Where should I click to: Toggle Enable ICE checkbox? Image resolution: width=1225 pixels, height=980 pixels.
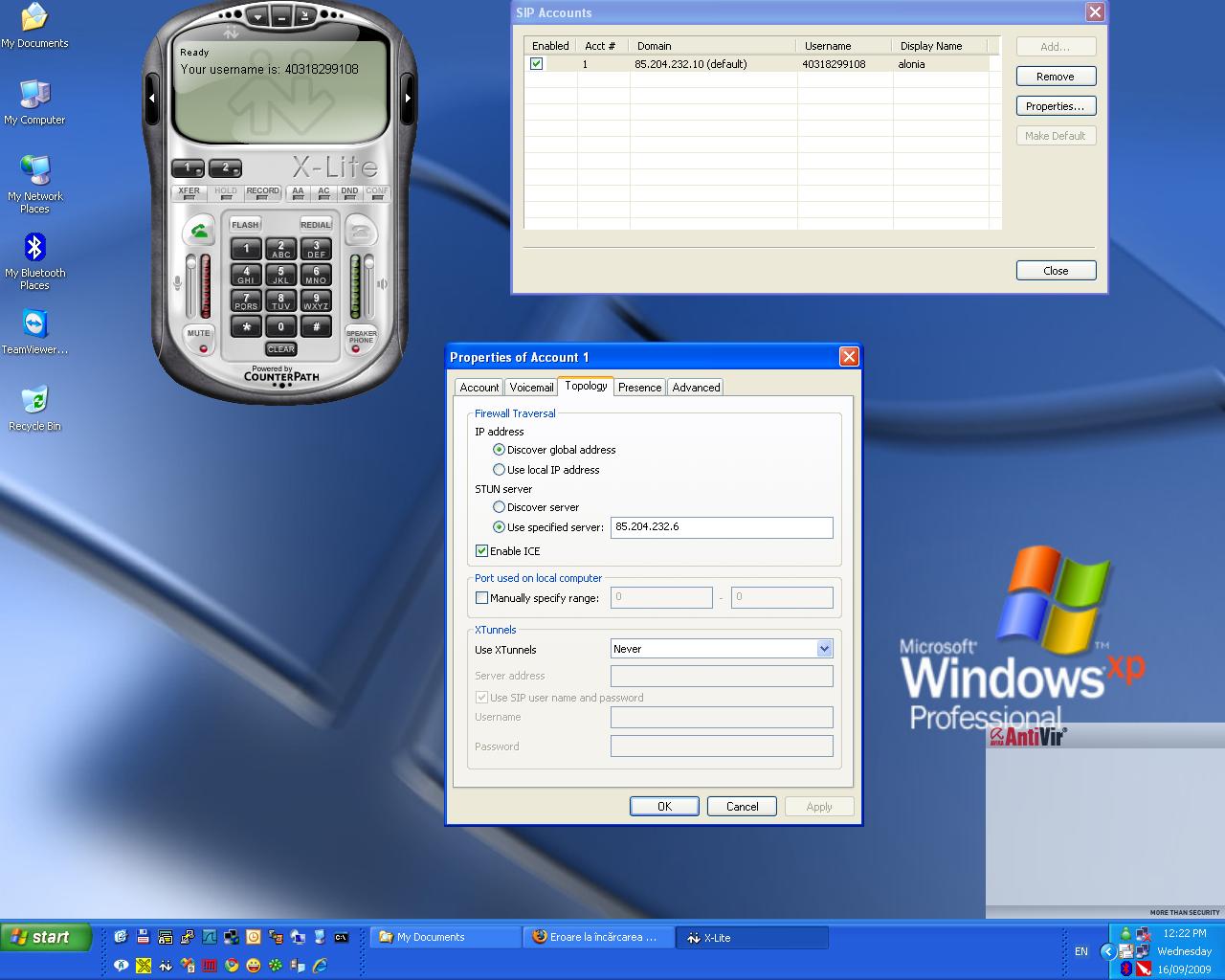[481, 551]
